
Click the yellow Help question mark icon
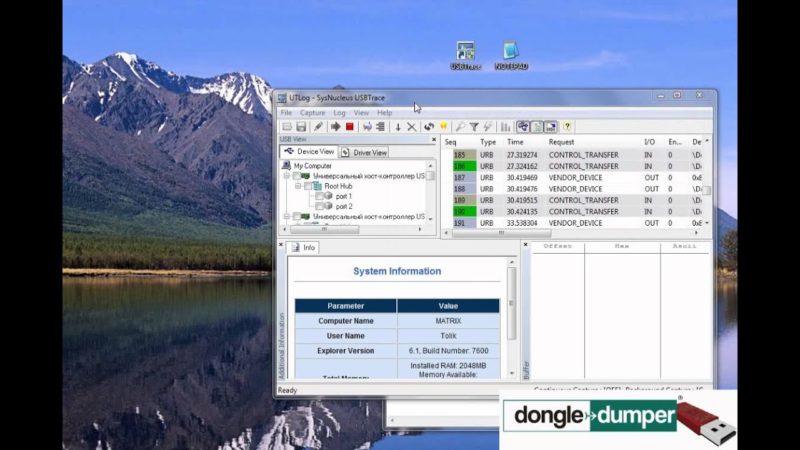(x=567, y=127)
